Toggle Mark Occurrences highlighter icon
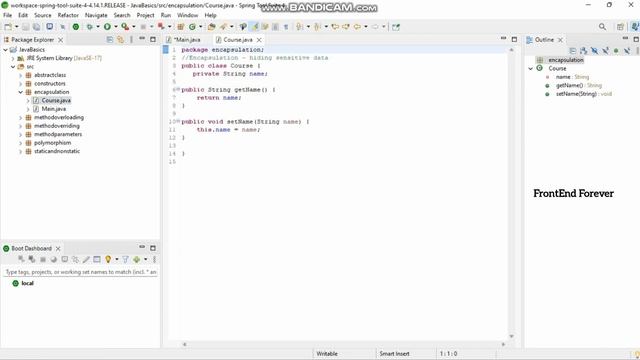The width and height of the screenshot is (640, 360). tap(254, 27)
